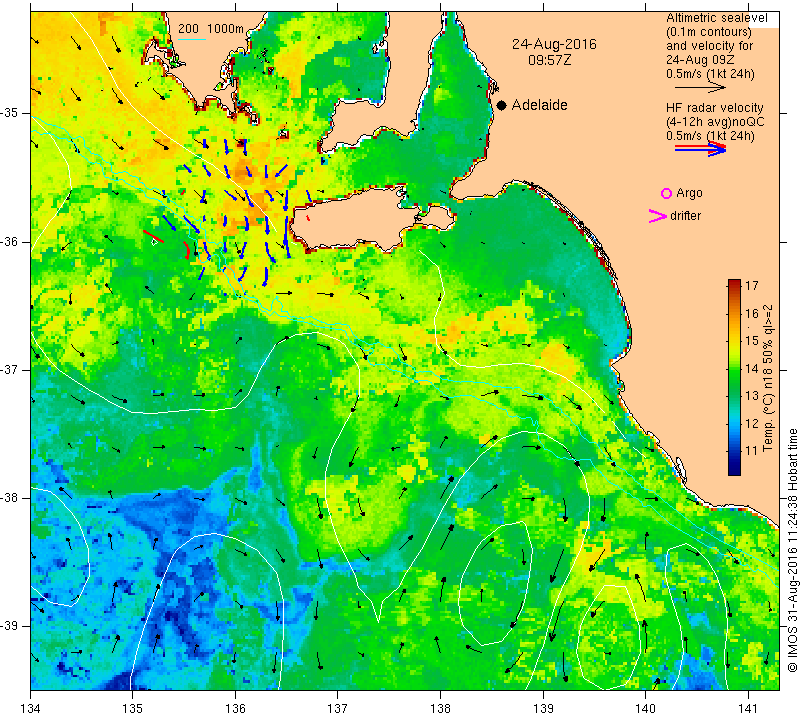
Task: Click the '200 1000m' contour legend text
Action: [211, 29]
